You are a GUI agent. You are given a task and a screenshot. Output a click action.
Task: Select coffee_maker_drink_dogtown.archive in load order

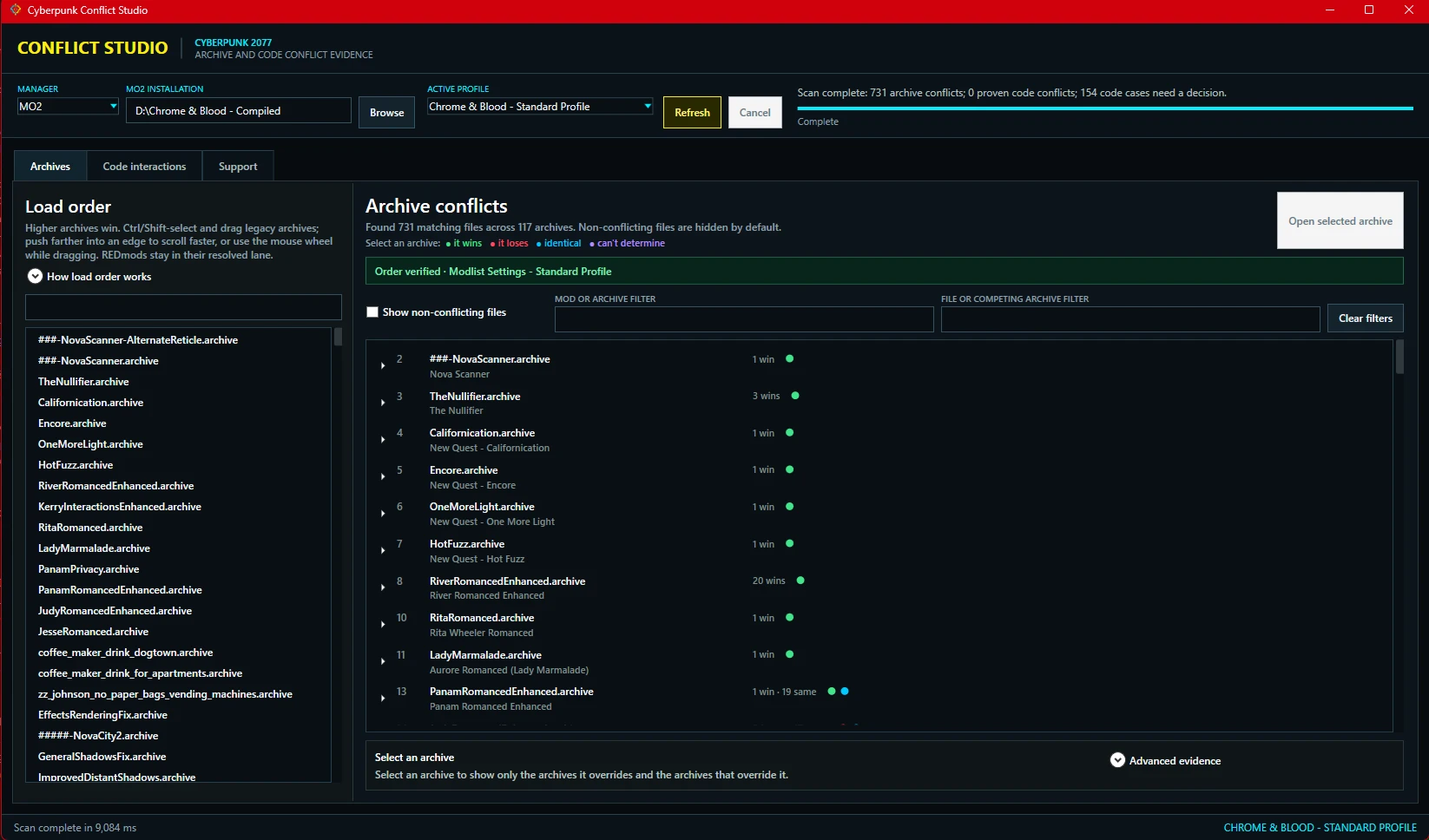[x=179, y=653]
